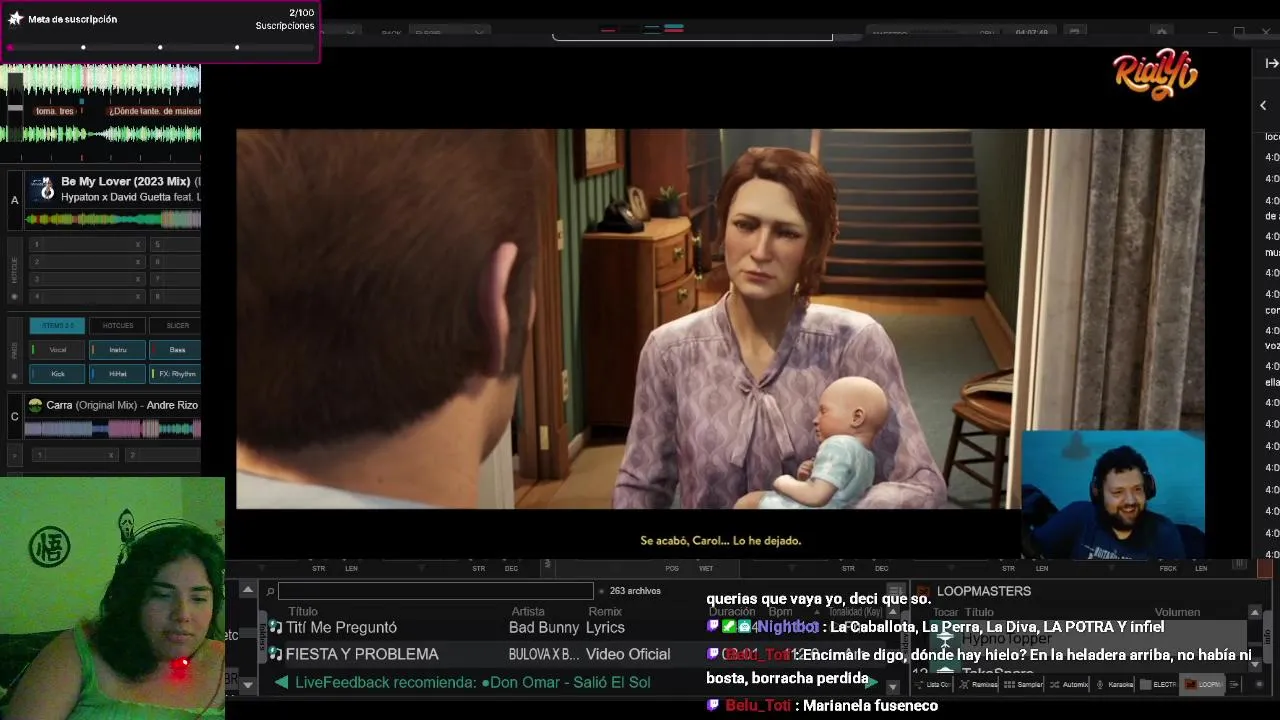The height and width of the screenshot is (720, 1280).
Task: Open settings gear in top bar
Action: tap(1161, 33)
